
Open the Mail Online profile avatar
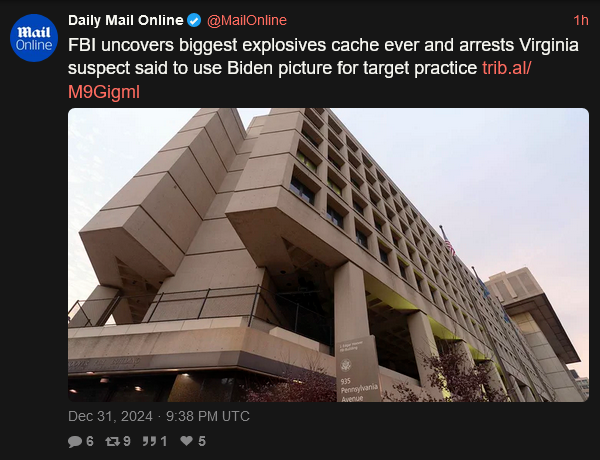[34, 38]
